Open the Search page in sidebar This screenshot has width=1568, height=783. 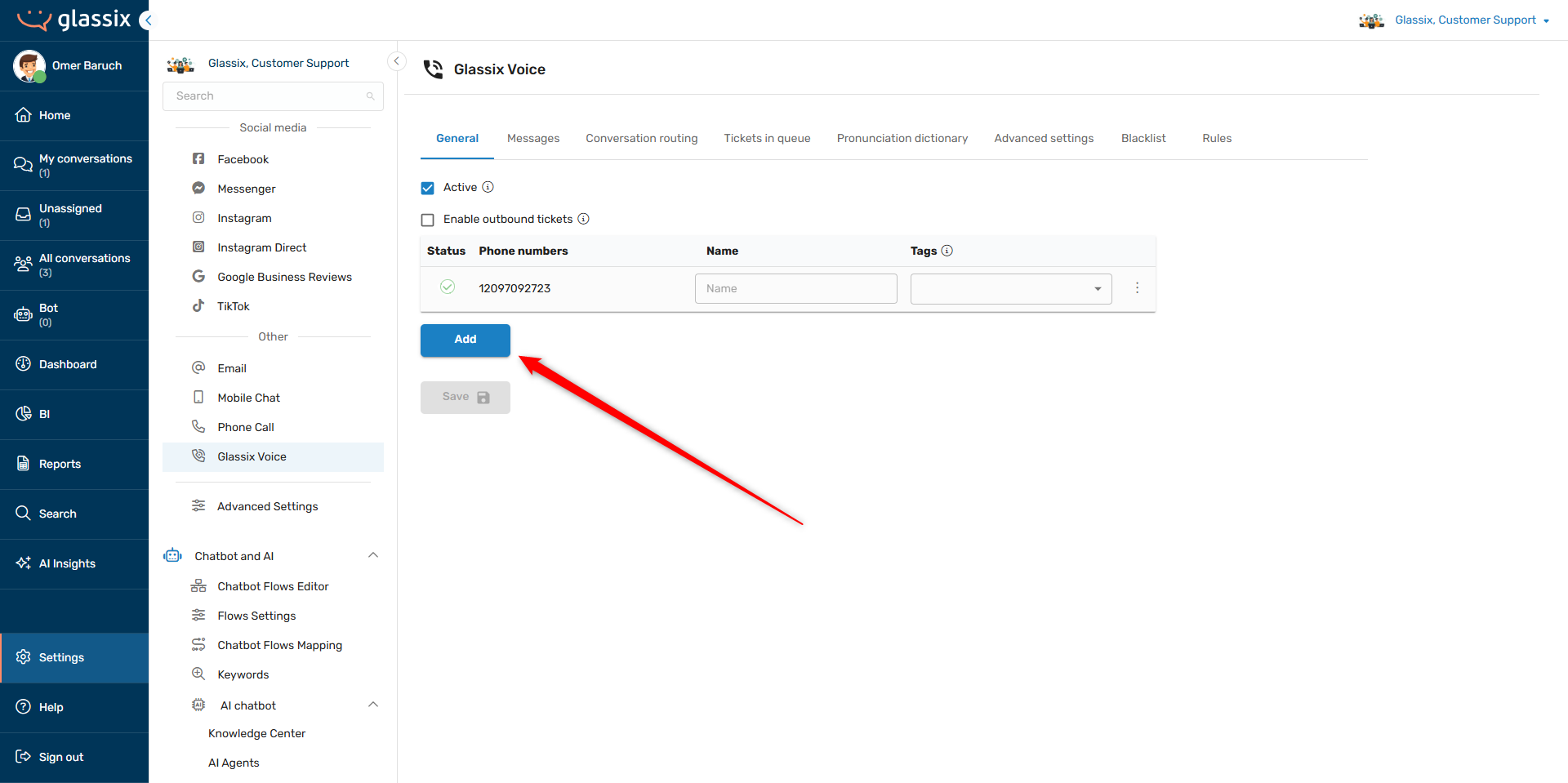coord(74,514)
